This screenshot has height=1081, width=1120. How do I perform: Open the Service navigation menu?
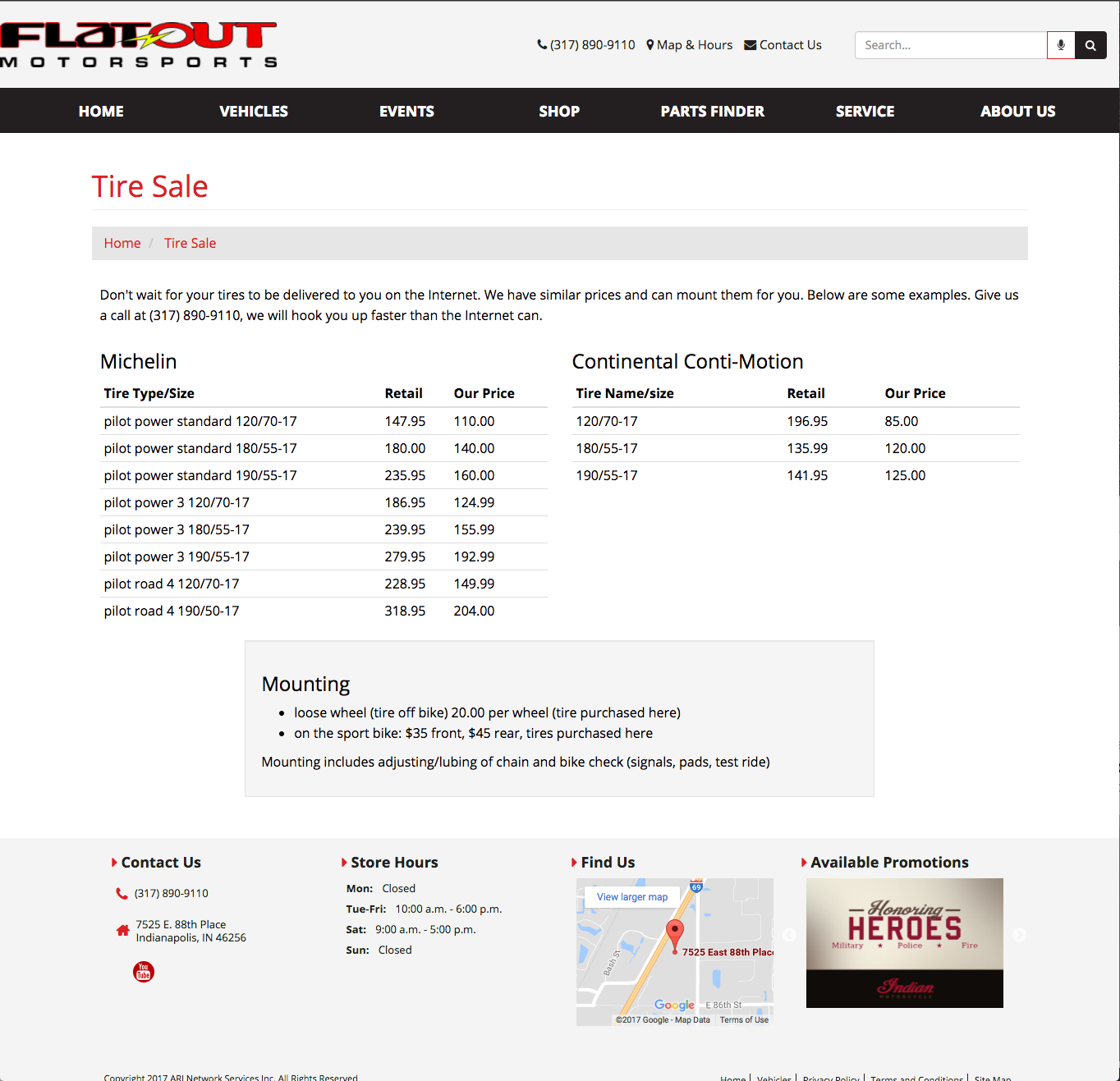tap(865, 111)
